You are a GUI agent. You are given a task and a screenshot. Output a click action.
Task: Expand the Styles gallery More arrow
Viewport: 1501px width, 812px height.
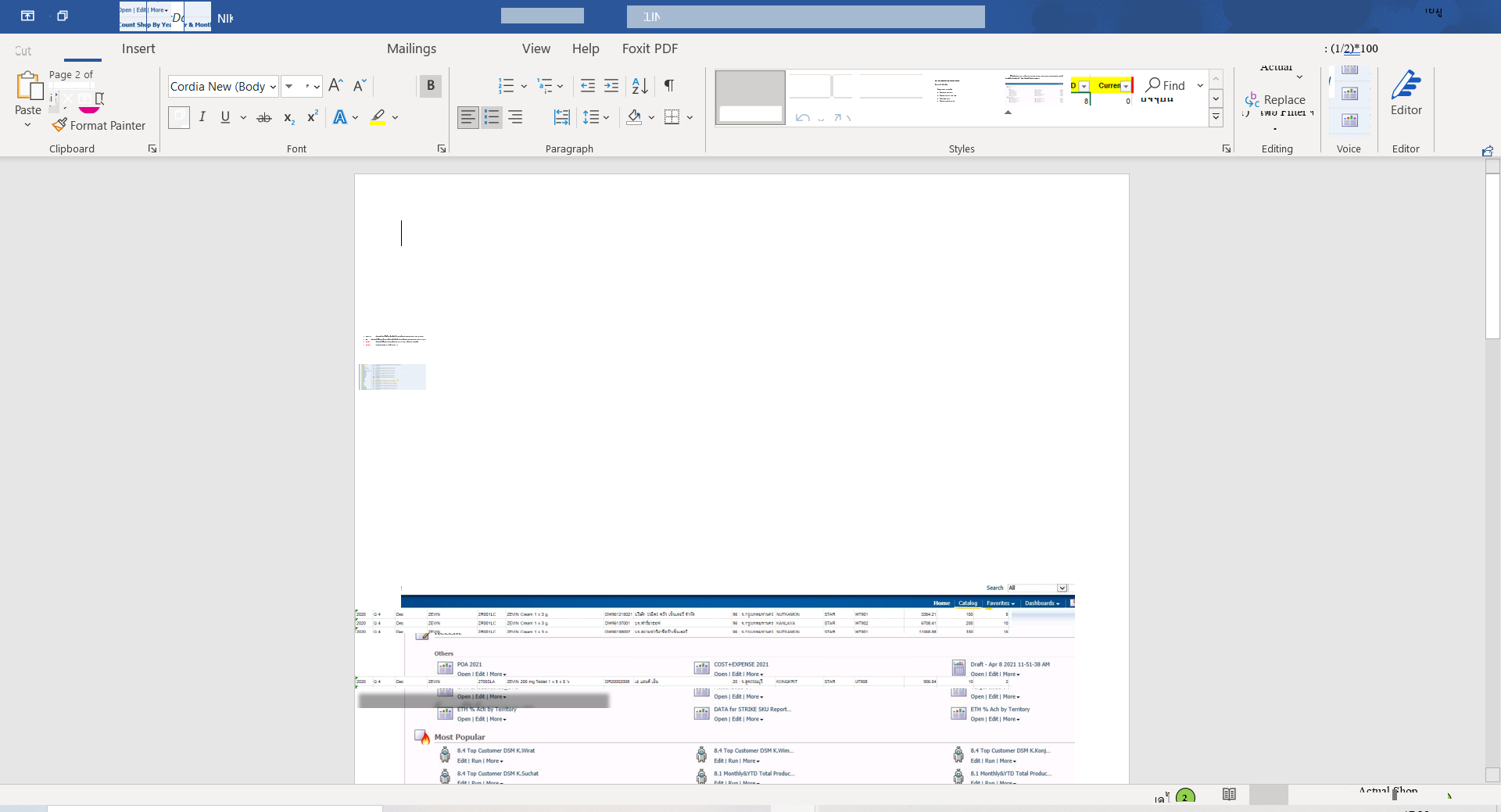1216,118
